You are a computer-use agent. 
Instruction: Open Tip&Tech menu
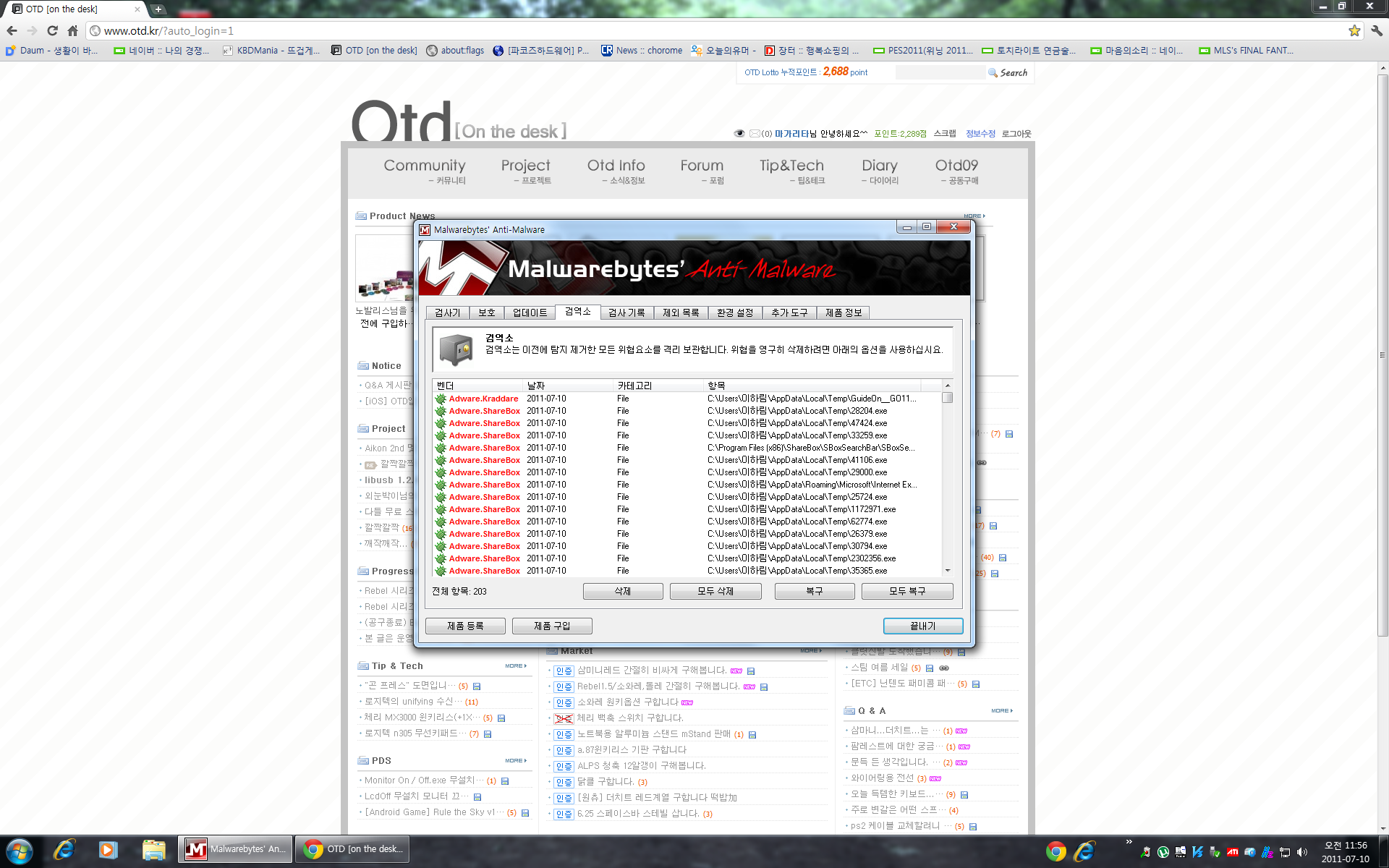(x=791, y=172)
